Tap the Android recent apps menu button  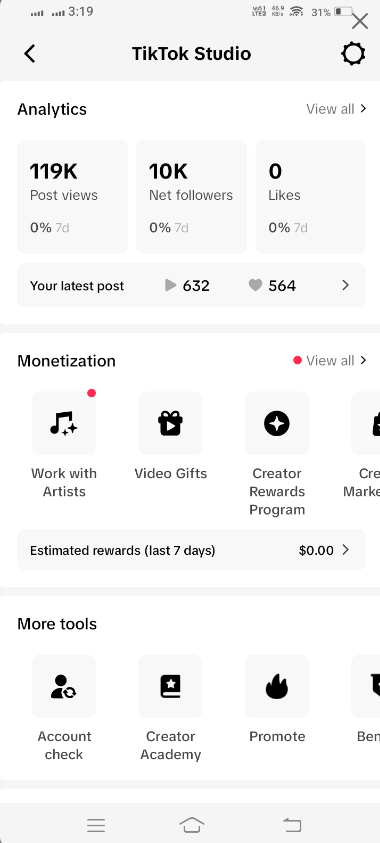pos(96,825)
